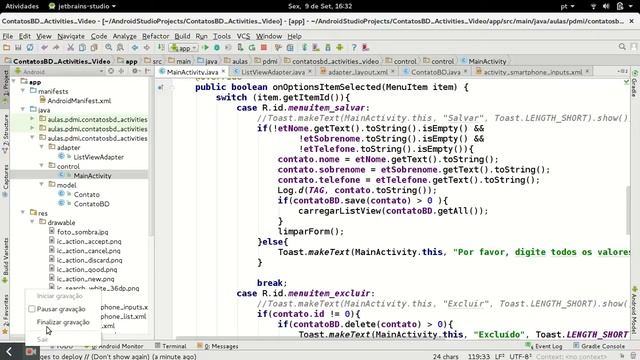640x360 pixels.
Task: Open the Build menu
Action: pyautogui.click(x=182, y=36)
